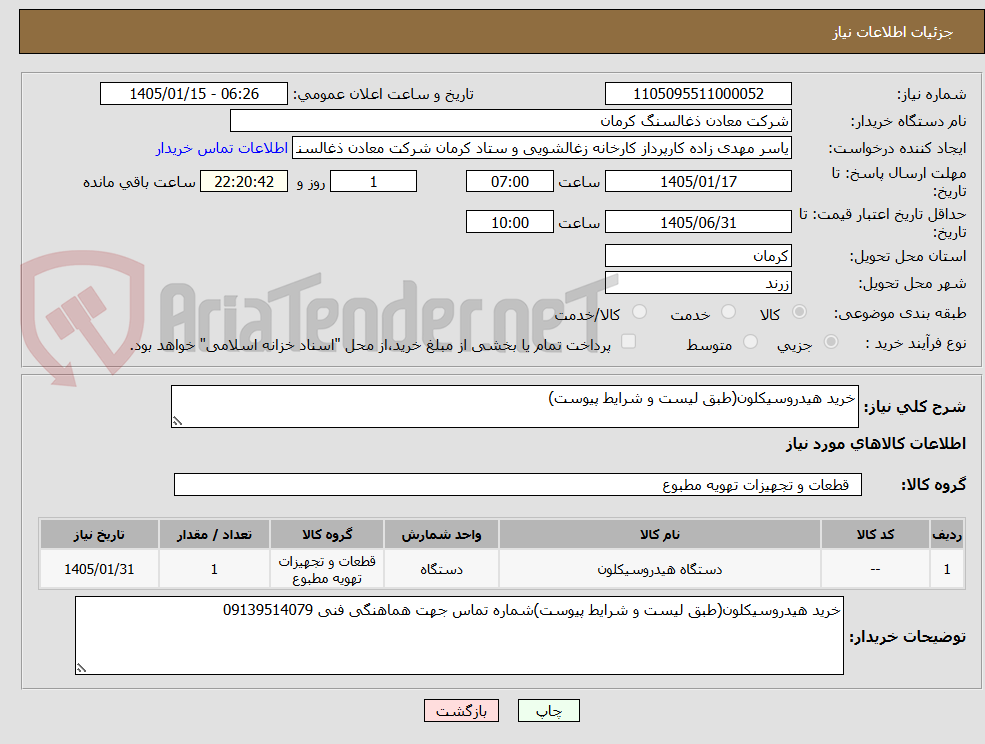This screenshot has width=985, height=744.
Task: Select the خدمت radio button
Action: (x=728, y=312)
